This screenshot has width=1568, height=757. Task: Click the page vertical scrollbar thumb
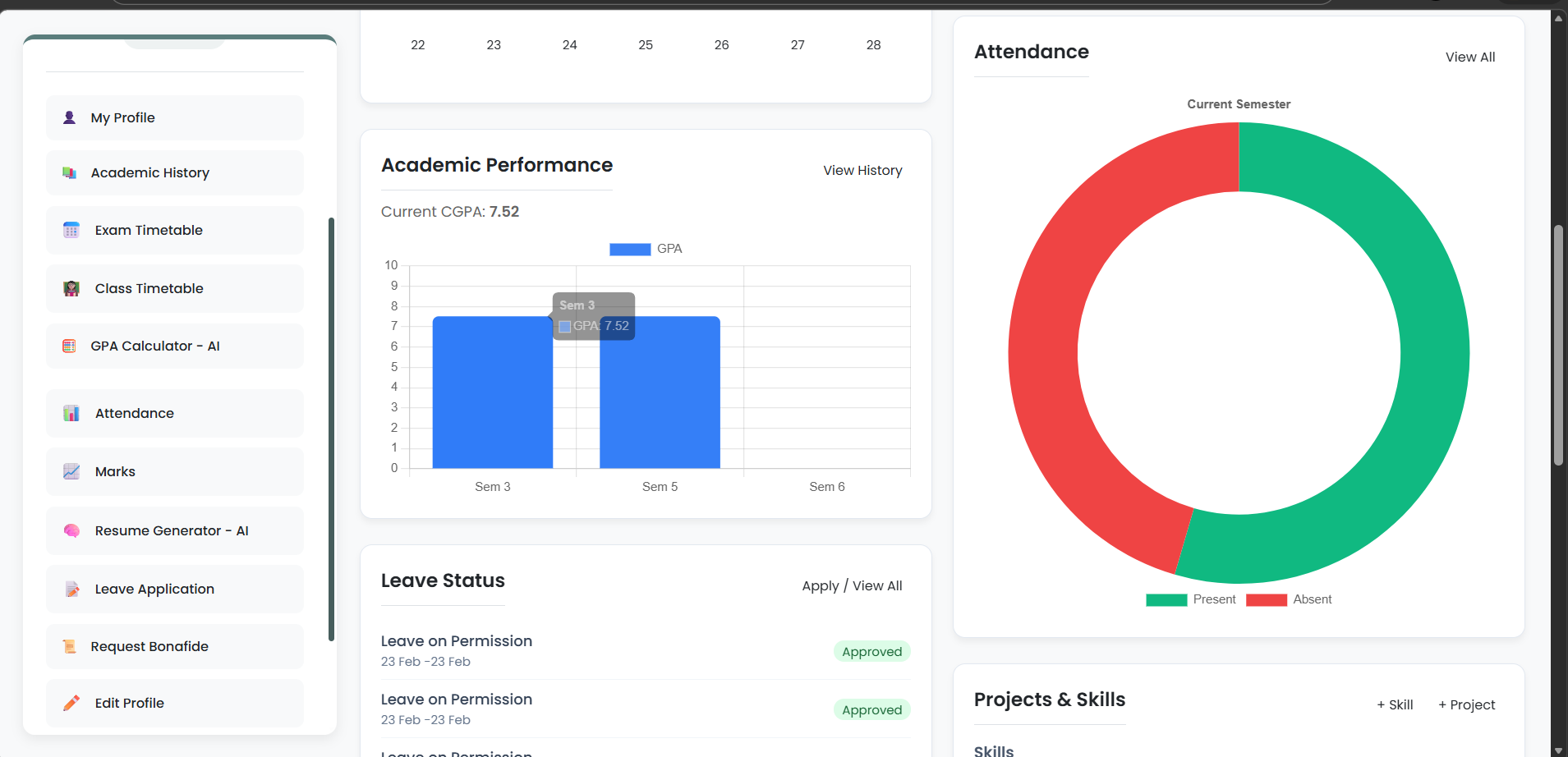pos(1558,345)
